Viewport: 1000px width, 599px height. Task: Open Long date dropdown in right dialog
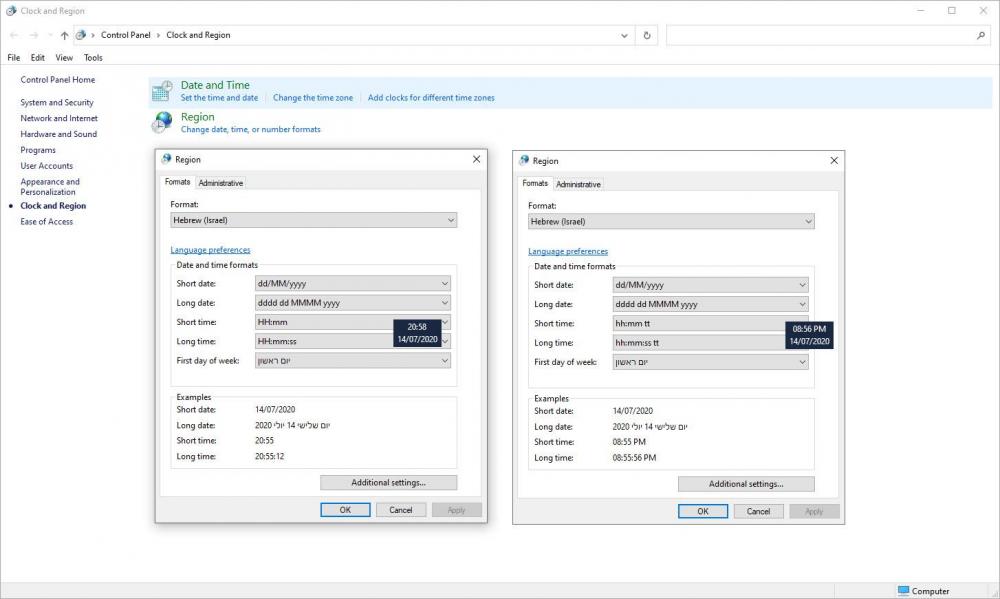click(x=710, y=304)
